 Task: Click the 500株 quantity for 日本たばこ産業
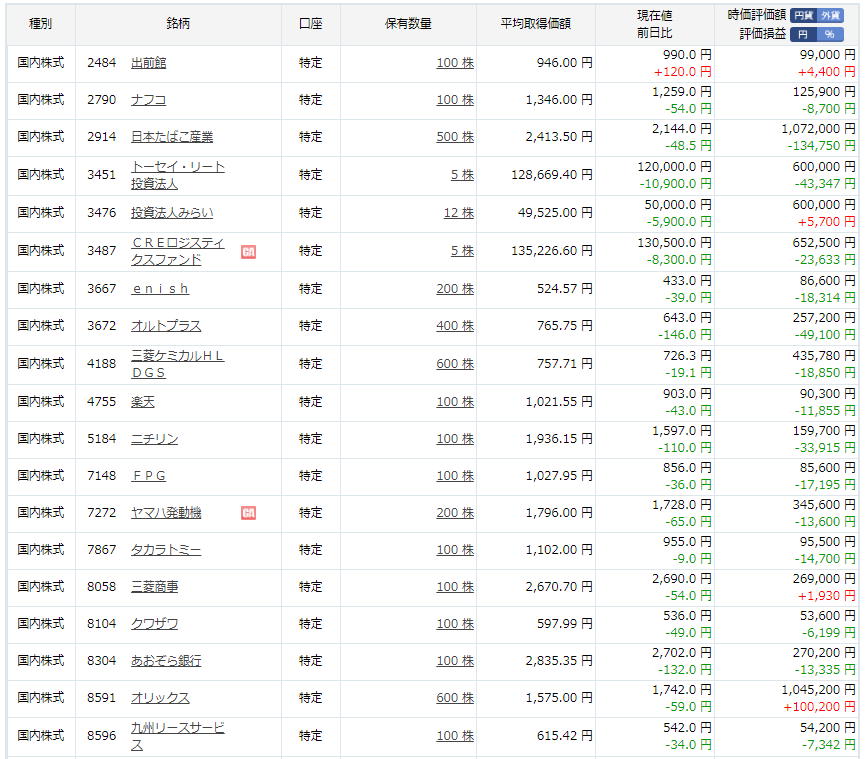coord(455,137)
